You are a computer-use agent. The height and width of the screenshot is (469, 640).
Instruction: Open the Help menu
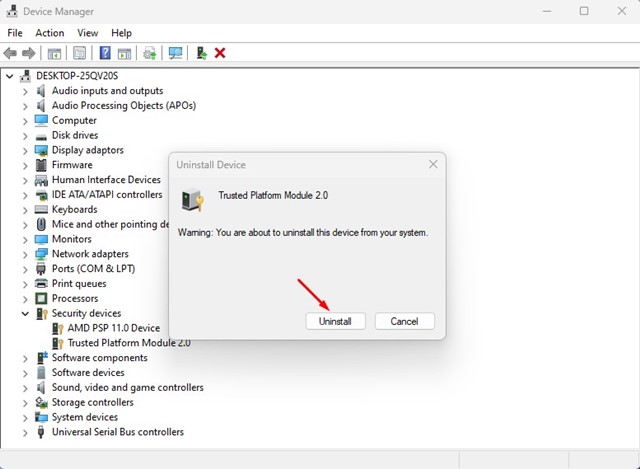click(x=121, y=33)
